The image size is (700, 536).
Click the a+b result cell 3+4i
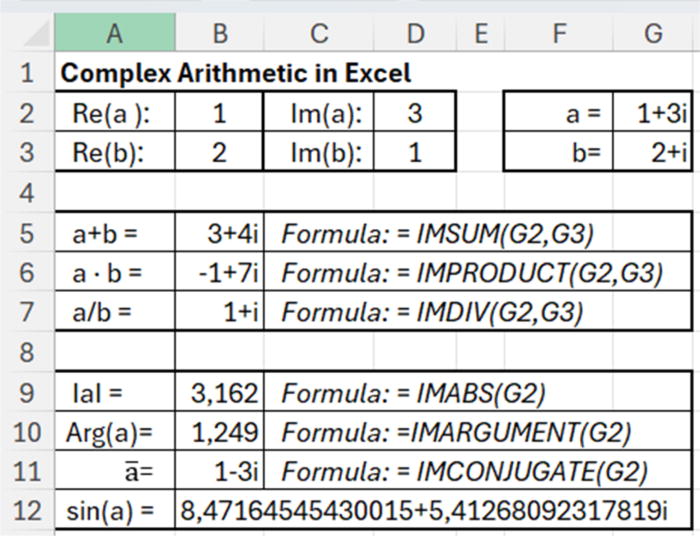219,233
